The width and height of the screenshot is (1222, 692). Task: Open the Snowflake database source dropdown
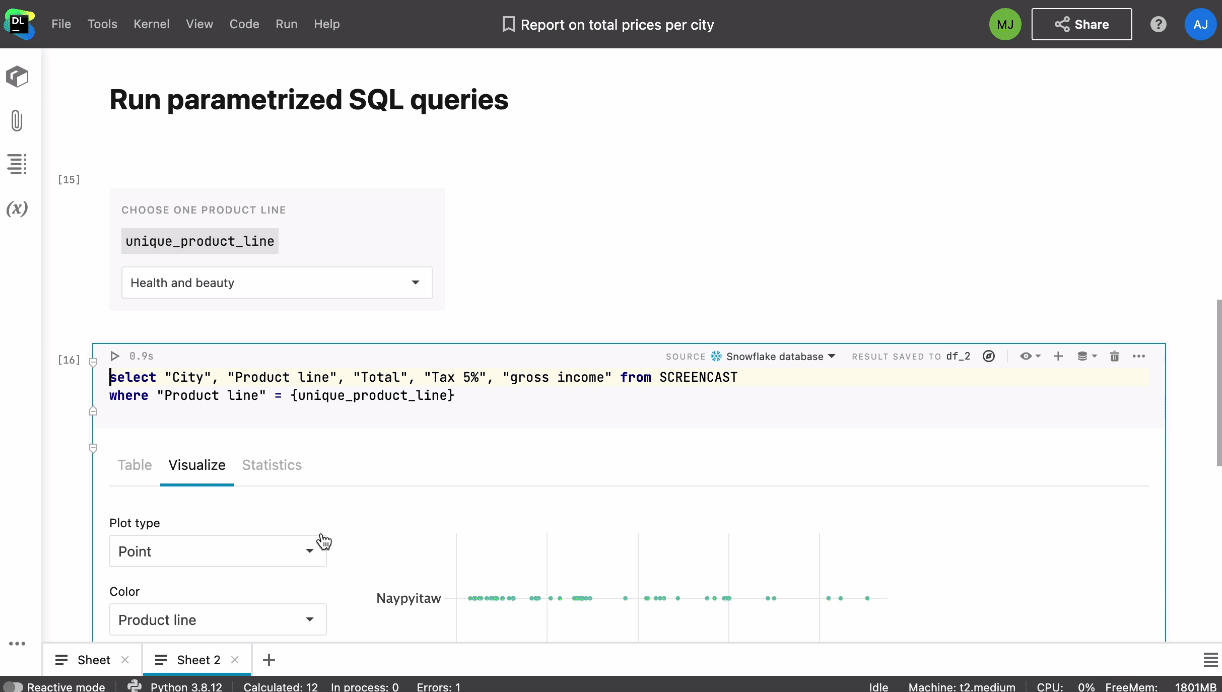(773, 356)
